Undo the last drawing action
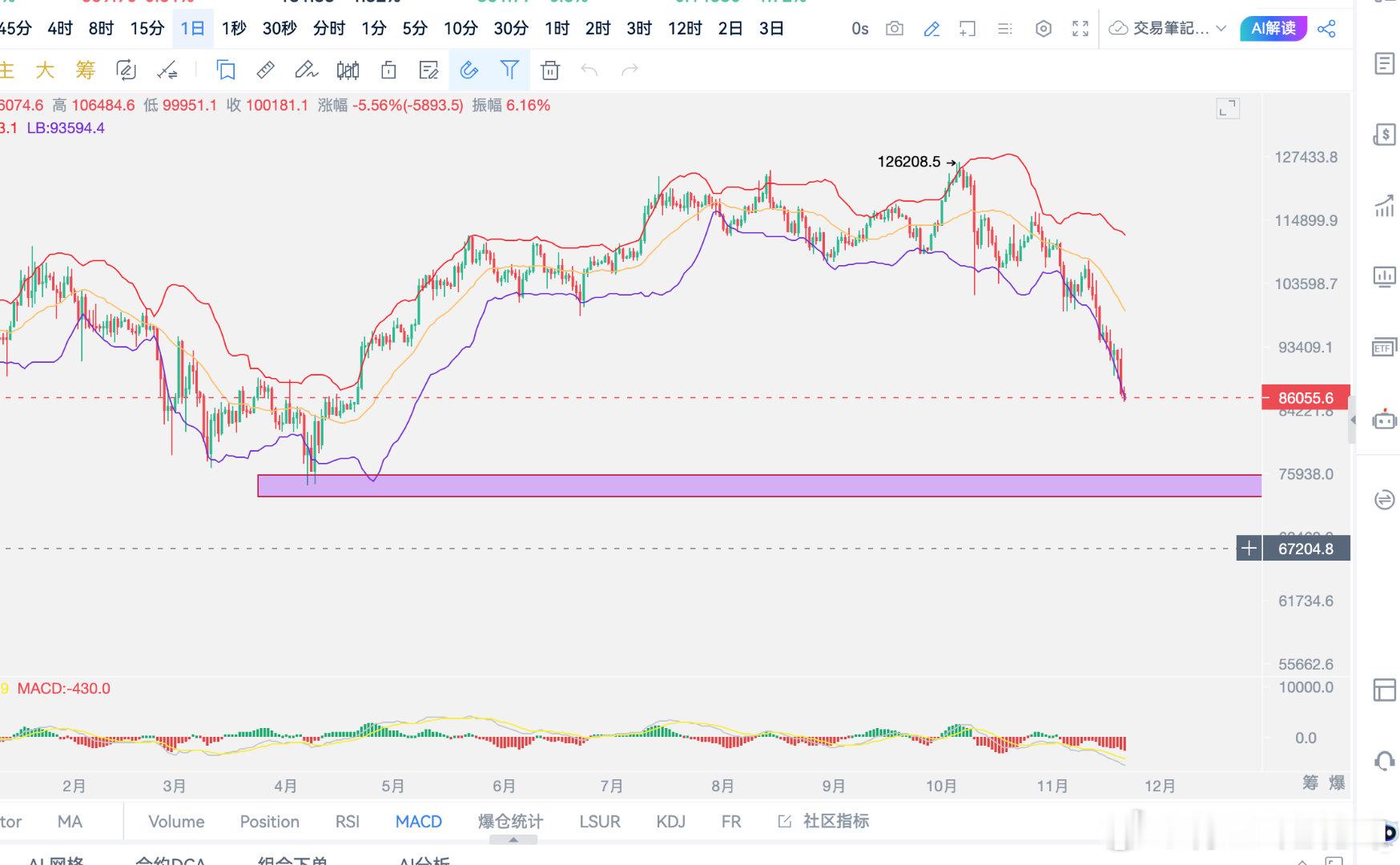 [589, 70]
